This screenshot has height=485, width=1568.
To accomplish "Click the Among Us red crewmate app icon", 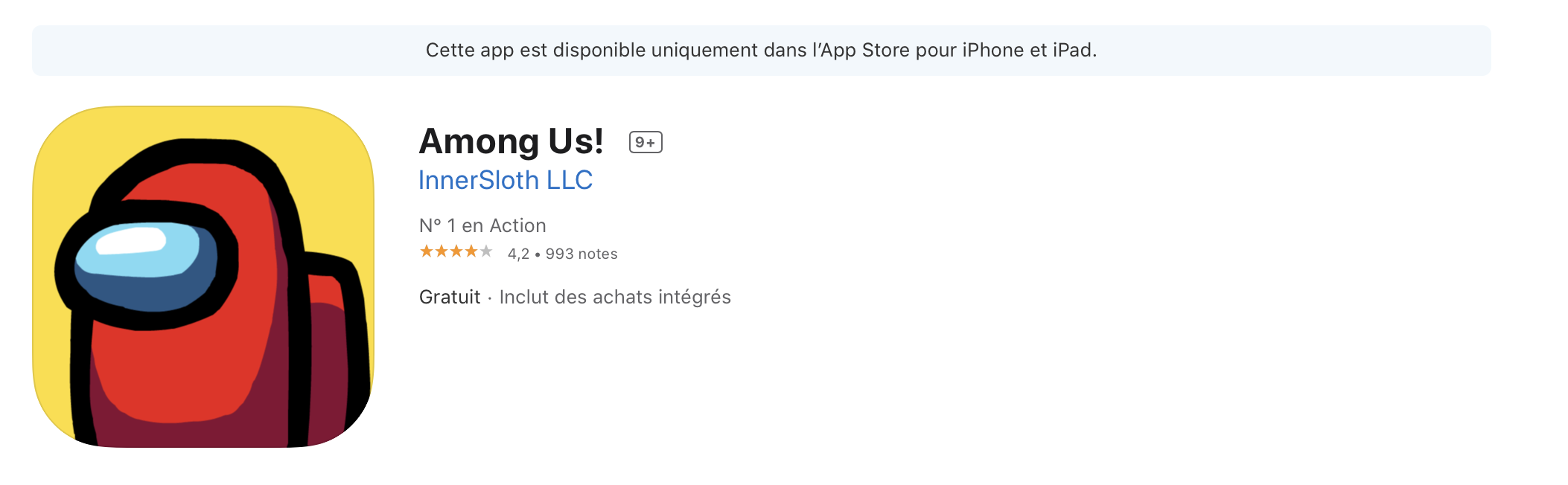I will click(x=203, y=277).
